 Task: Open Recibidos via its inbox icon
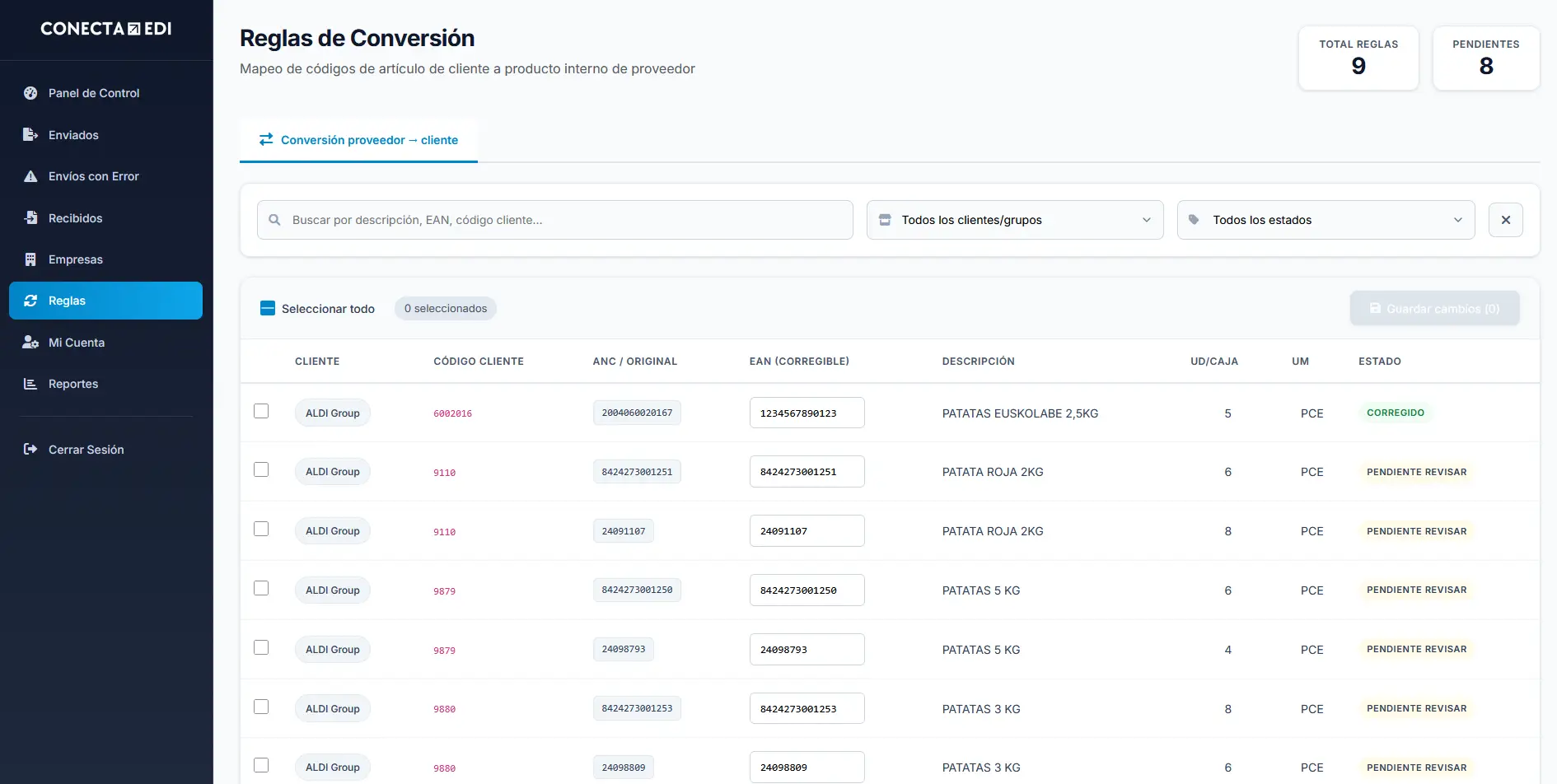[x=30, y=218]
